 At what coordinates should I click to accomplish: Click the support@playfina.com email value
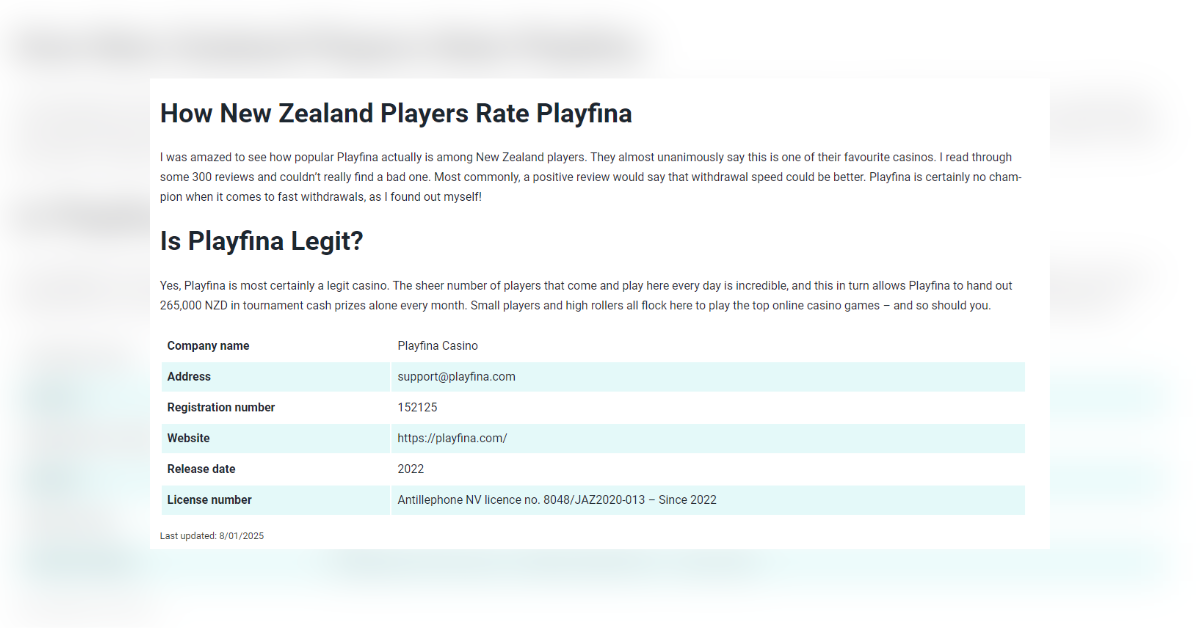[457, 377]
